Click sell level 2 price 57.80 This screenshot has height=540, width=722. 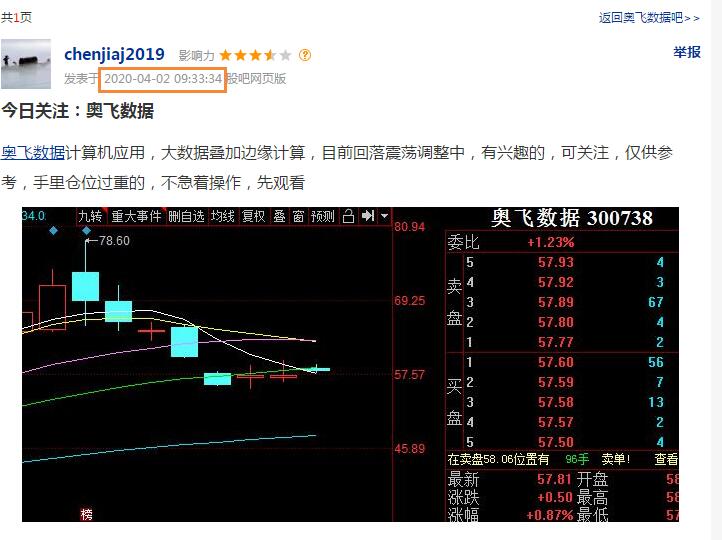pos(556,322)
